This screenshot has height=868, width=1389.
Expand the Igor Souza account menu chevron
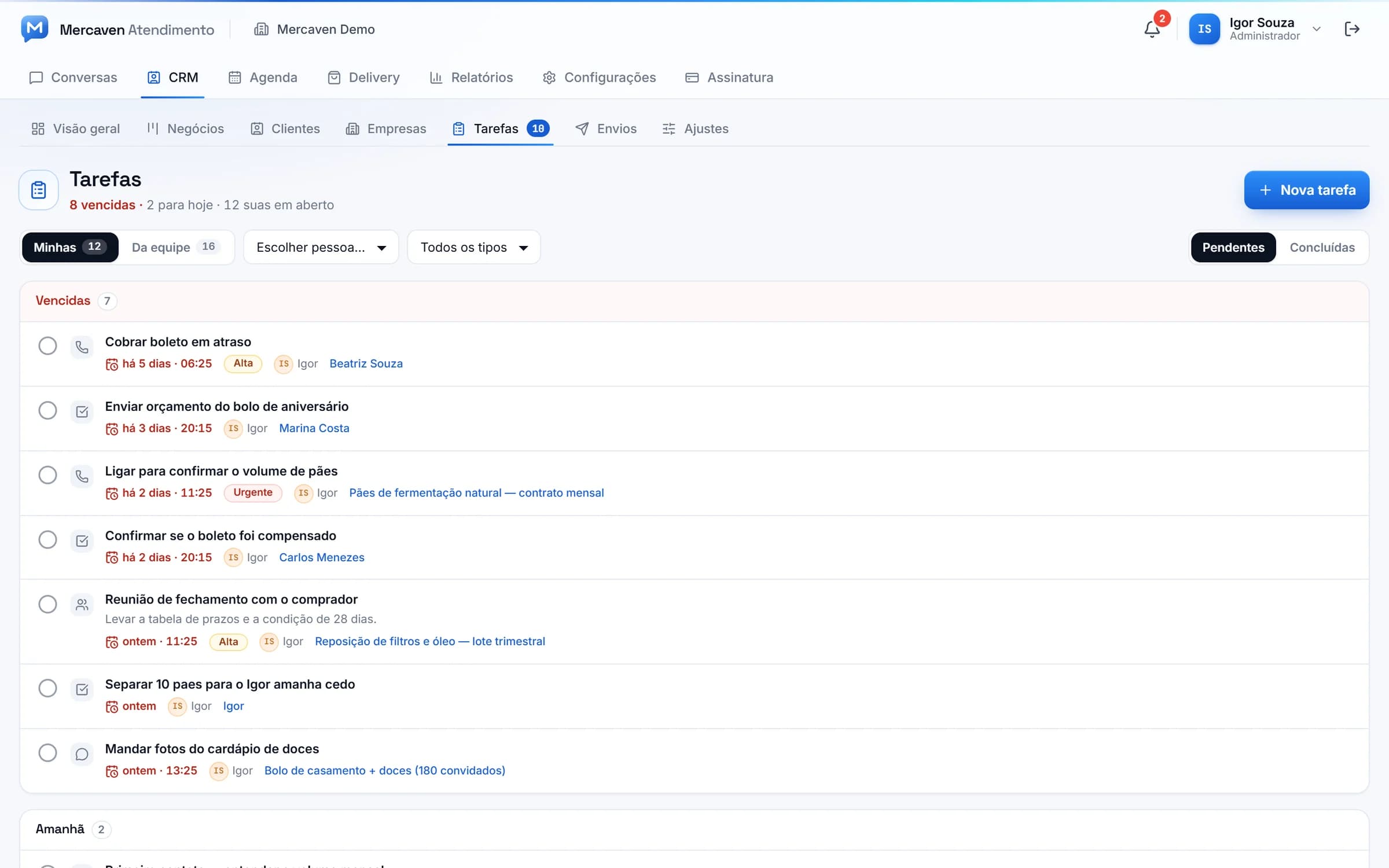pos(1317,29)
